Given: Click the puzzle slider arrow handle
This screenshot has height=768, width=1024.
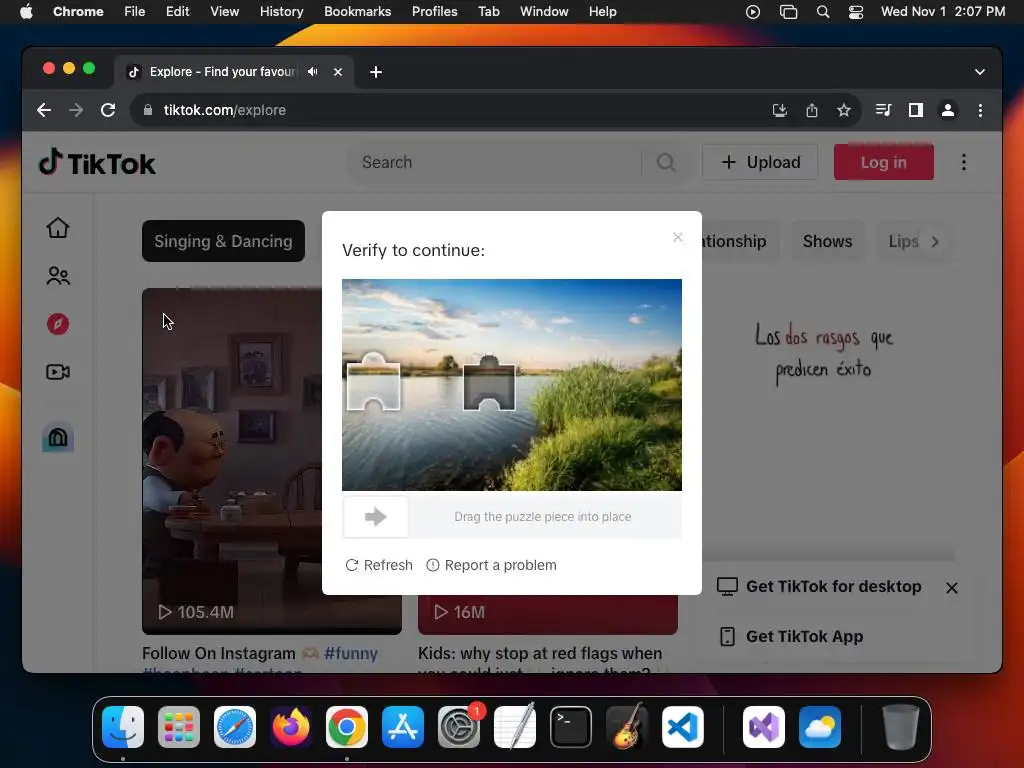Looking at the screenshot, I should [376, 517].
